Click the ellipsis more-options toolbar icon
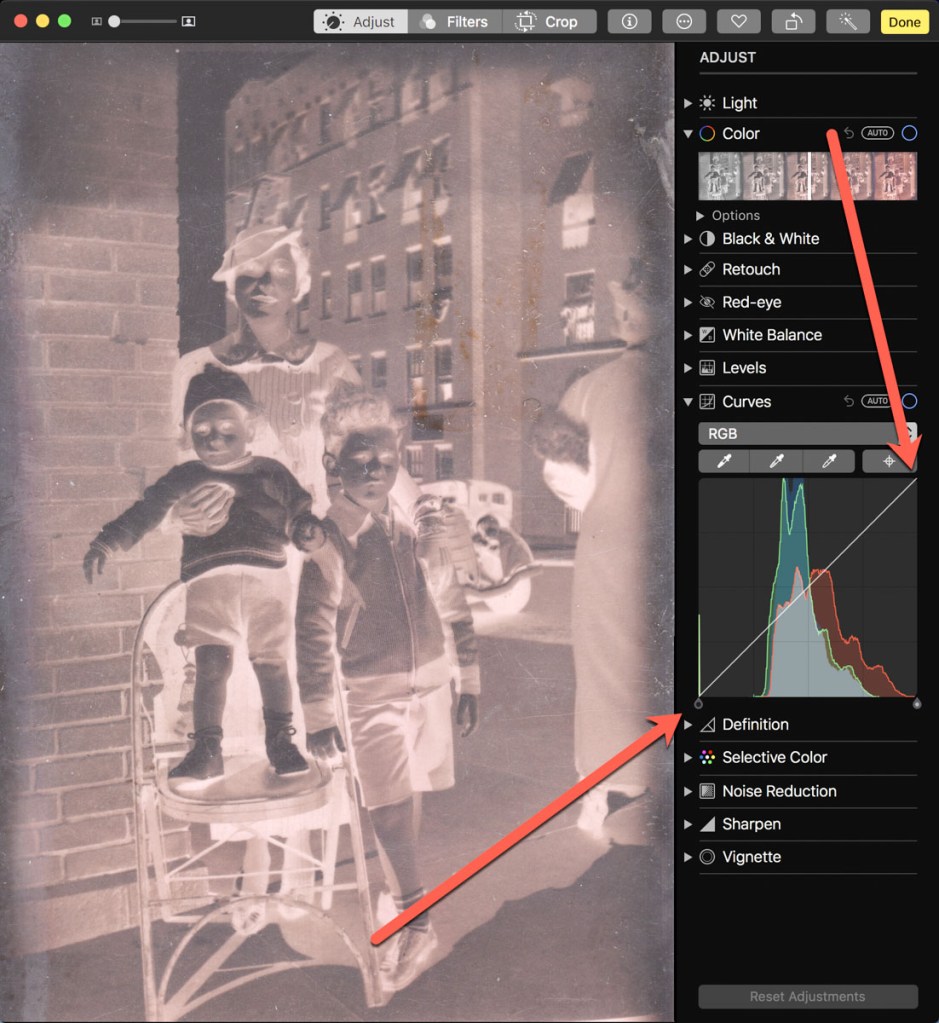 pyautogui.click(x=684, y=21)
